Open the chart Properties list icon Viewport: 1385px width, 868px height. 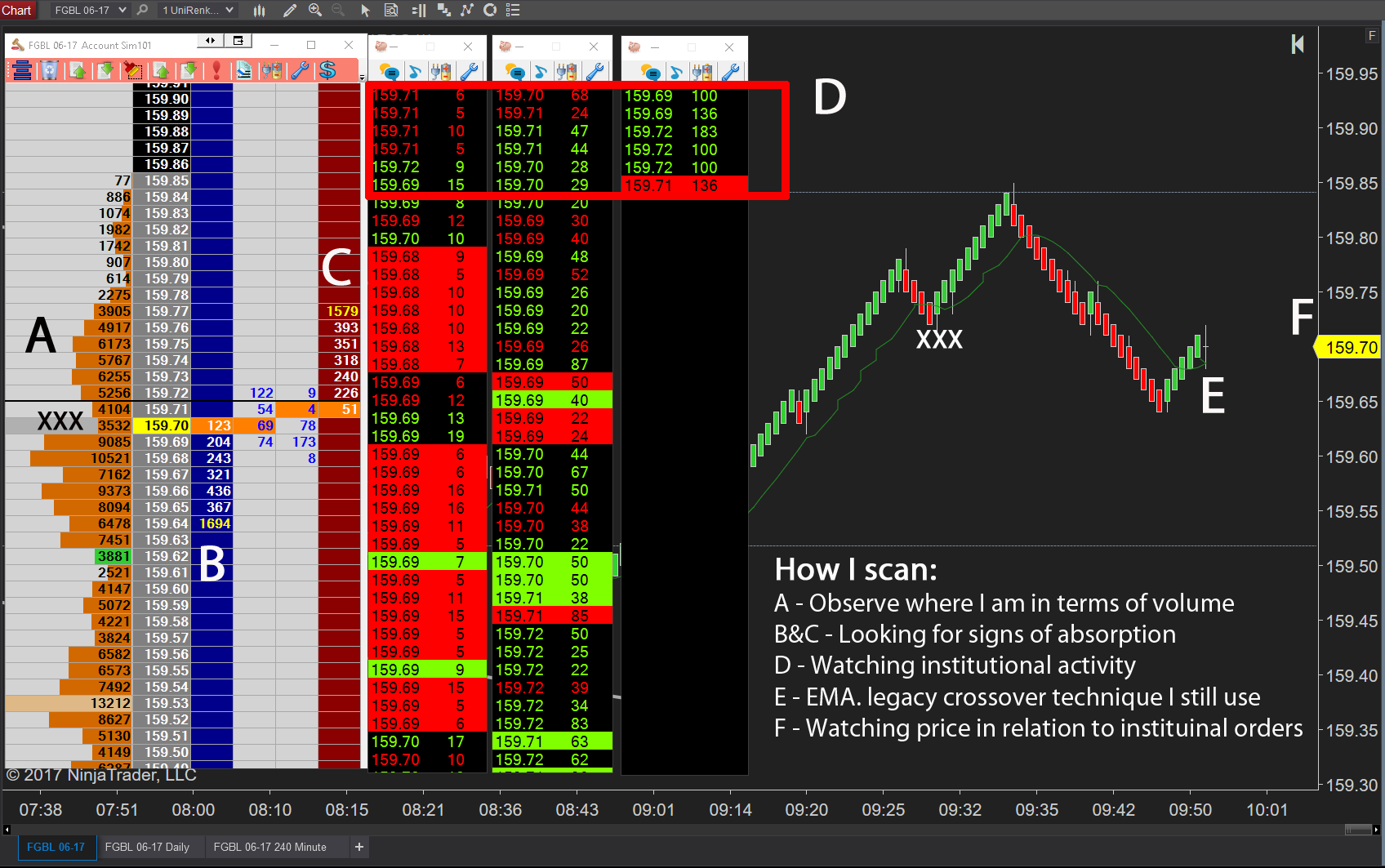pyautogui.click(x=513, y=10)
